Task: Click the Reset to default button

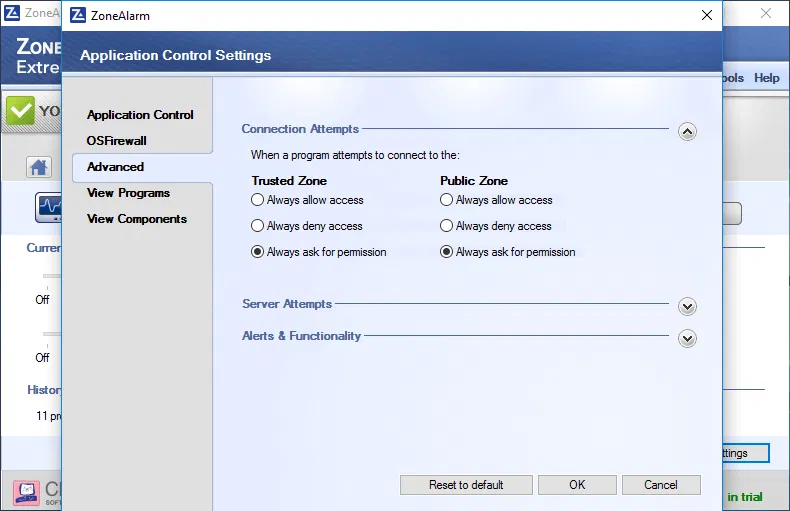Action: coord(466,485)
